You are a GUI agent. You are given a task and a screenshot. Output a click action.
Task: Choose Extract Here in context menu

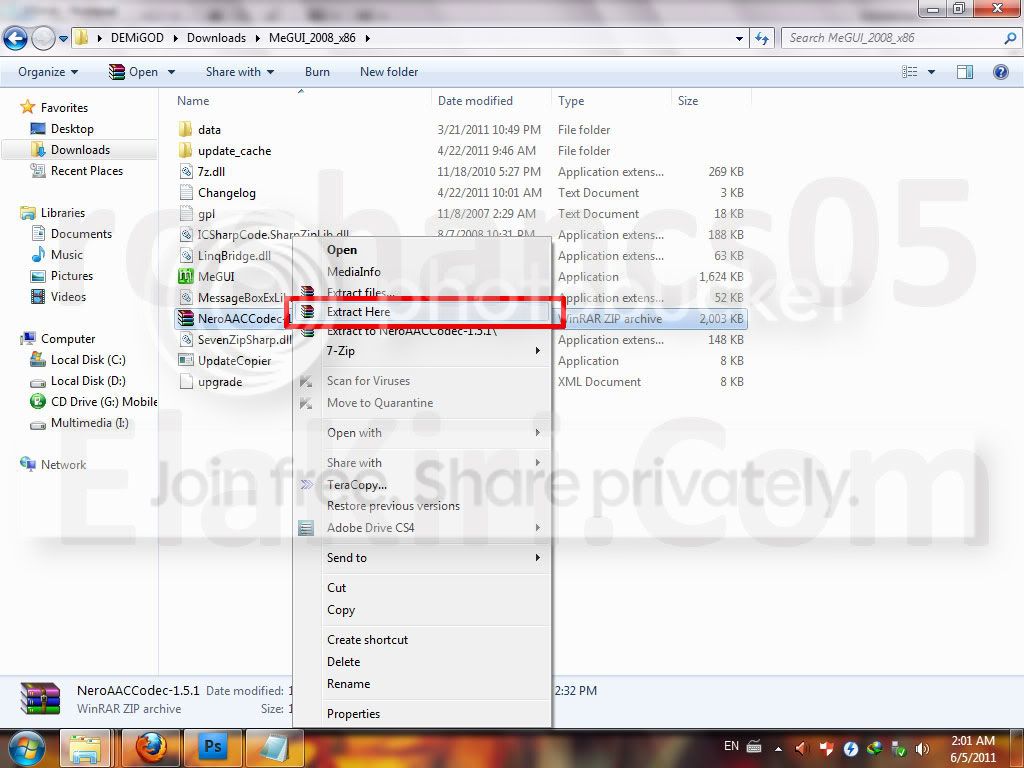coord(422,312)
